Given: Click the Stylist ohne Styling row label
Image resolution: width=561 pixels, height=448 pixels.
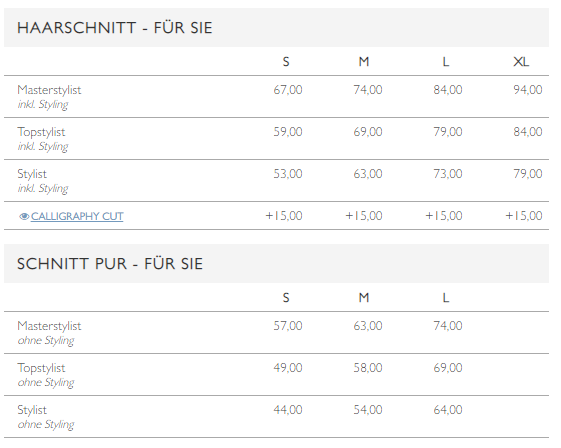Looking at the screenshot, I should (x=45, y=417).
